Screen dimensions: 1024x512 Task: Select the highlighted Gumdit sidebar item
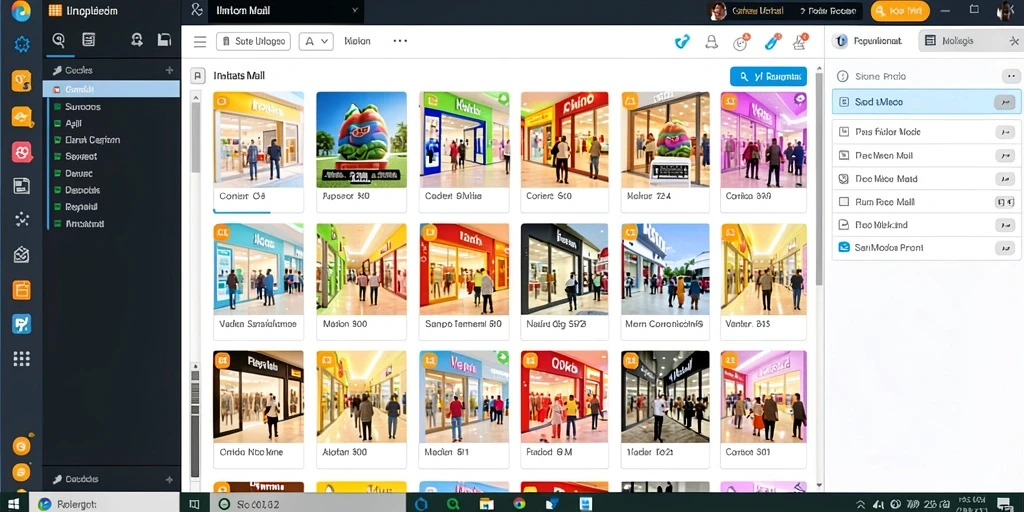click(x=111, y=89)
